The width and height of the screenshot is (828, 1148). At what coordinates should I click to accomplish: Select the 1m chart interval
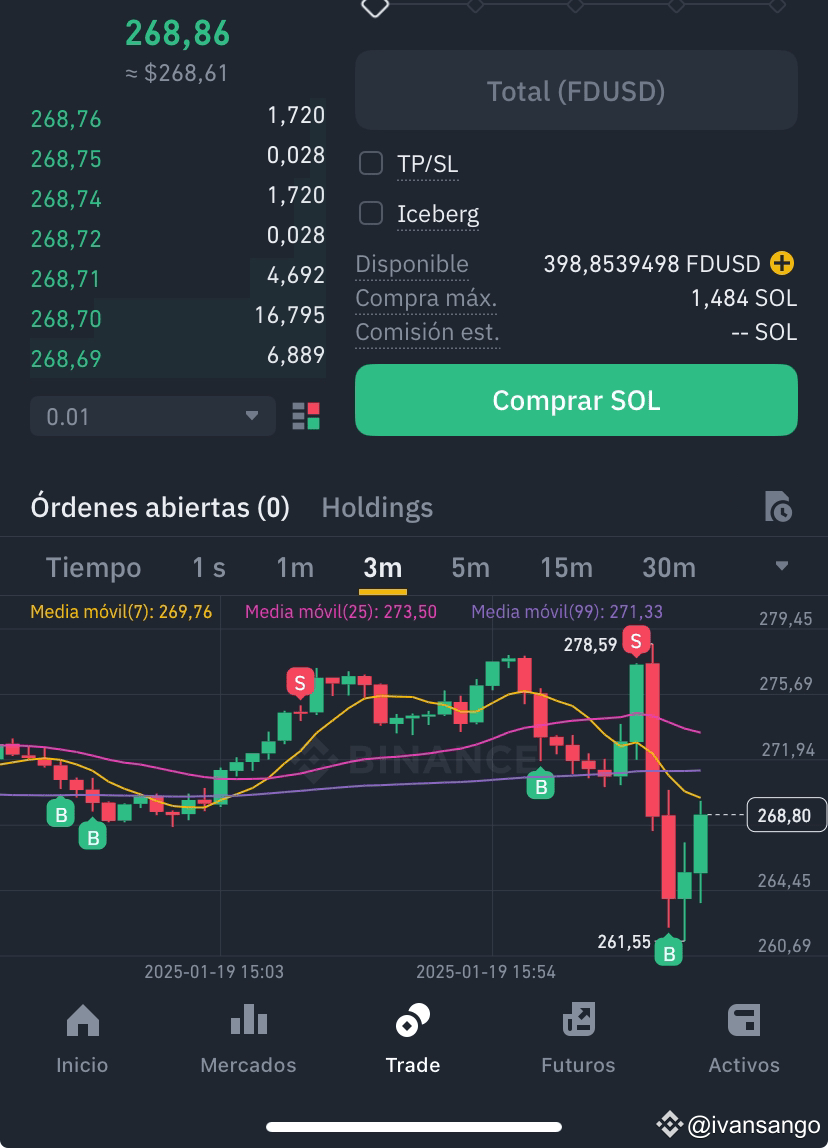pos(295,567)
